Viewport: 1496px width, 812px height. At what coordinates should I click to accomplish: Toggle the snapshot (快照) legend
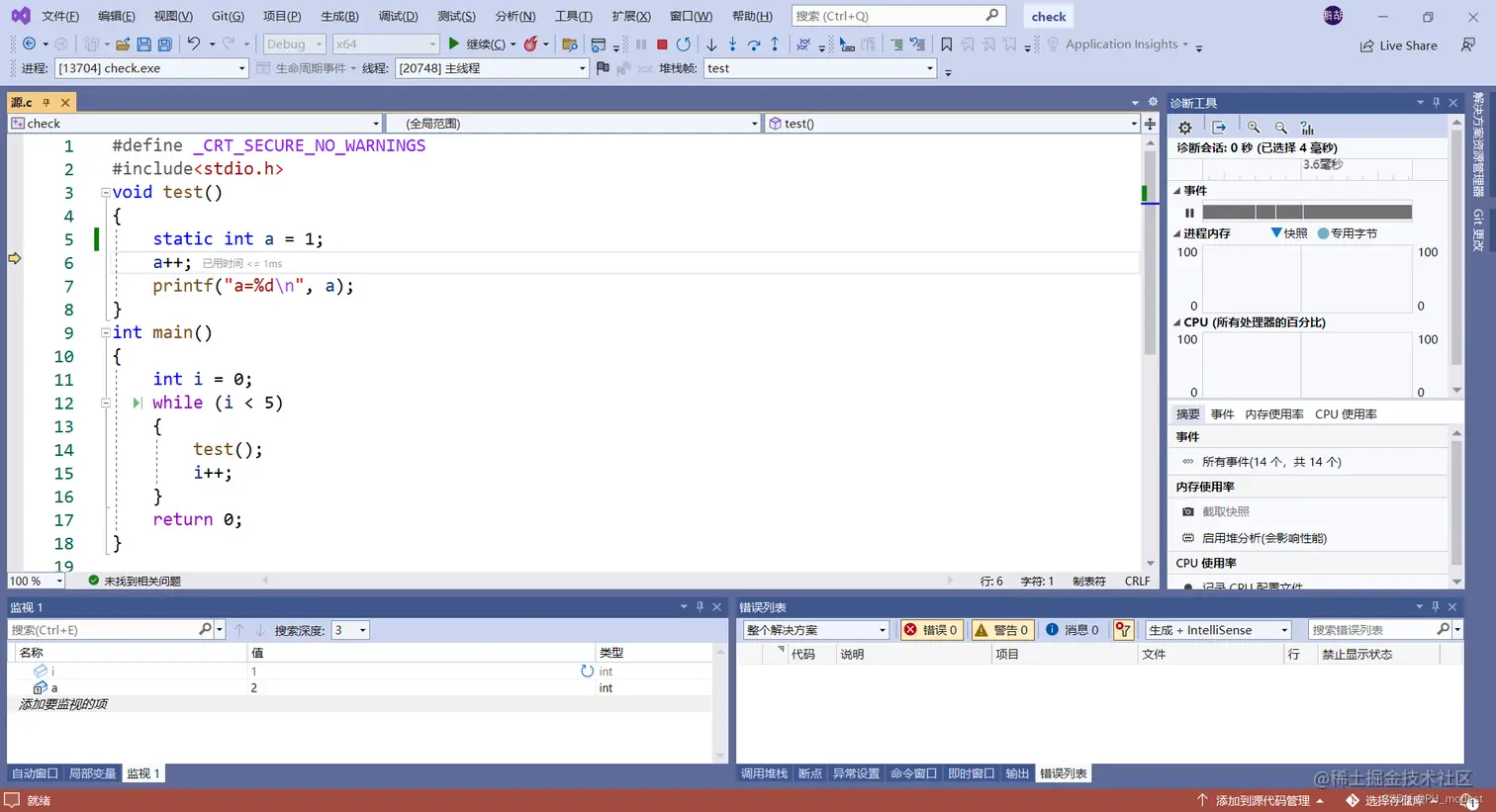click(1289, 233)
